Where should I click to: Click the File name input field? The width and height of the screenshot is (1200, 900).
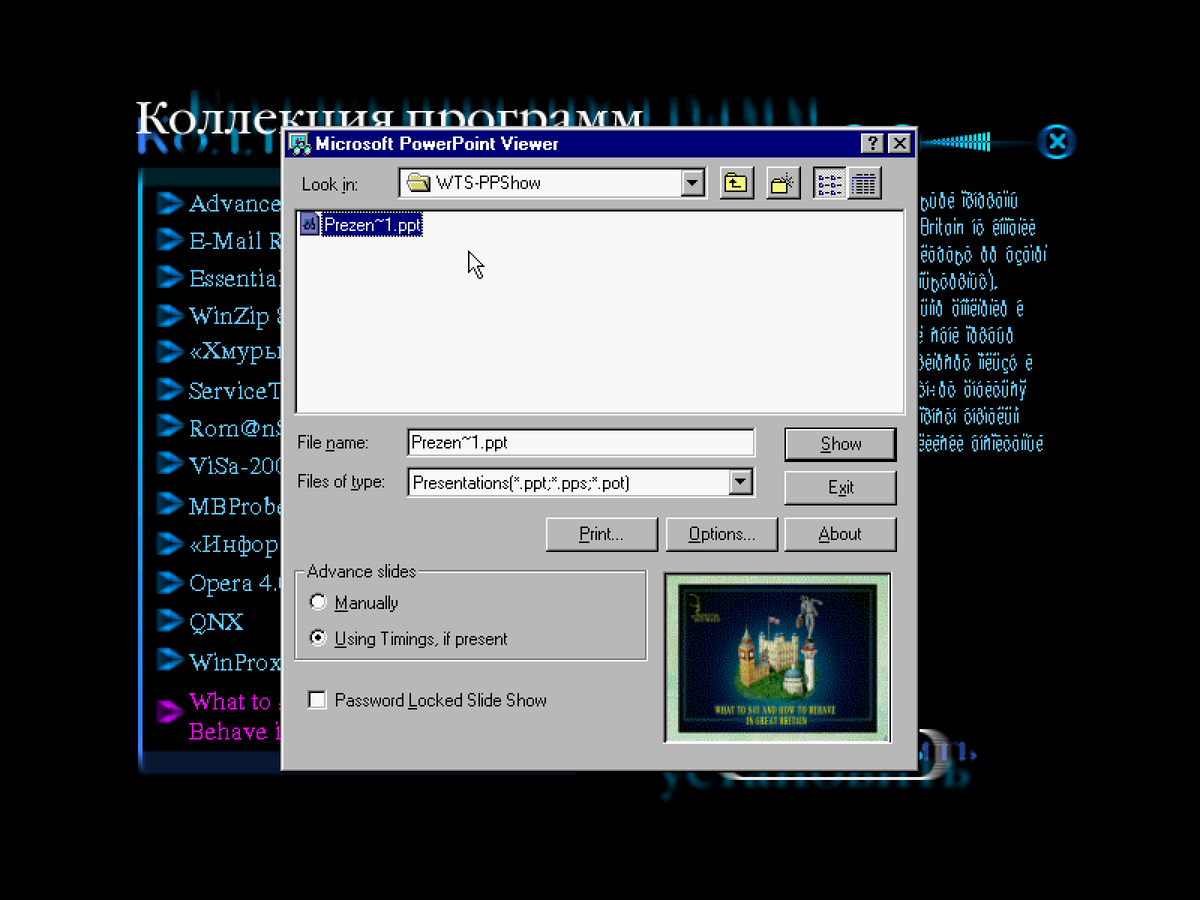pyautogui.click(x=581, y=442)
